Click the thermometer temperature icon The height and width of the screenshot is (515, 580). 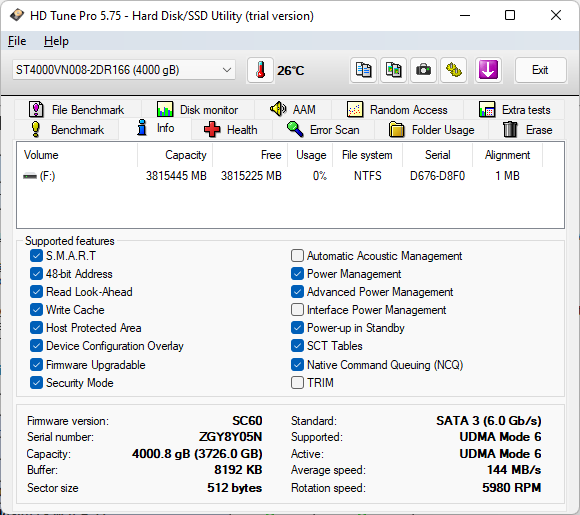(260, 70)
